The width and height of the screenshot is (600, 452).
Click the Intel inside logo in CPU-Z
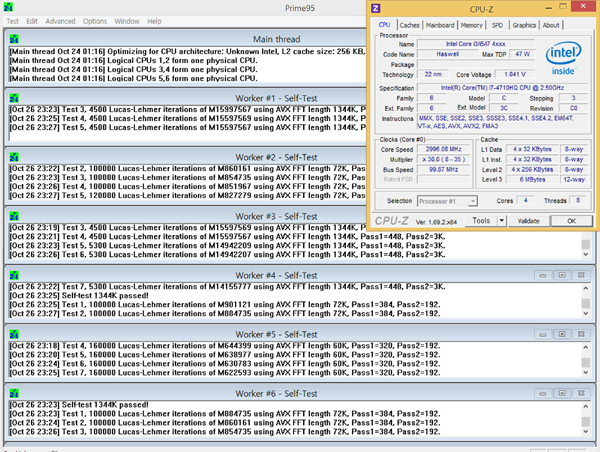click(563, 58)
